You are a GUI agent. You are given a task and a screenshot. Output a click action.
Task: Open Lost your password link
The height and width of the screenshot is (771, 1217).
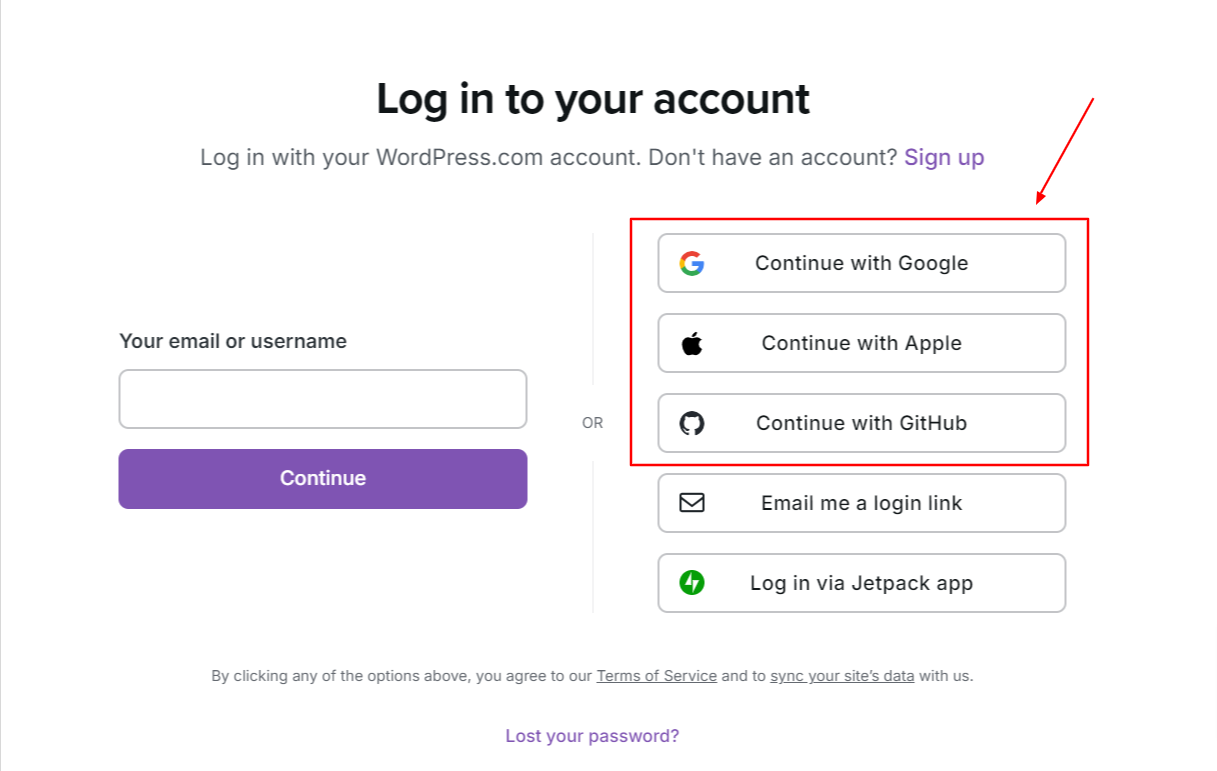[x=592, y=735]
